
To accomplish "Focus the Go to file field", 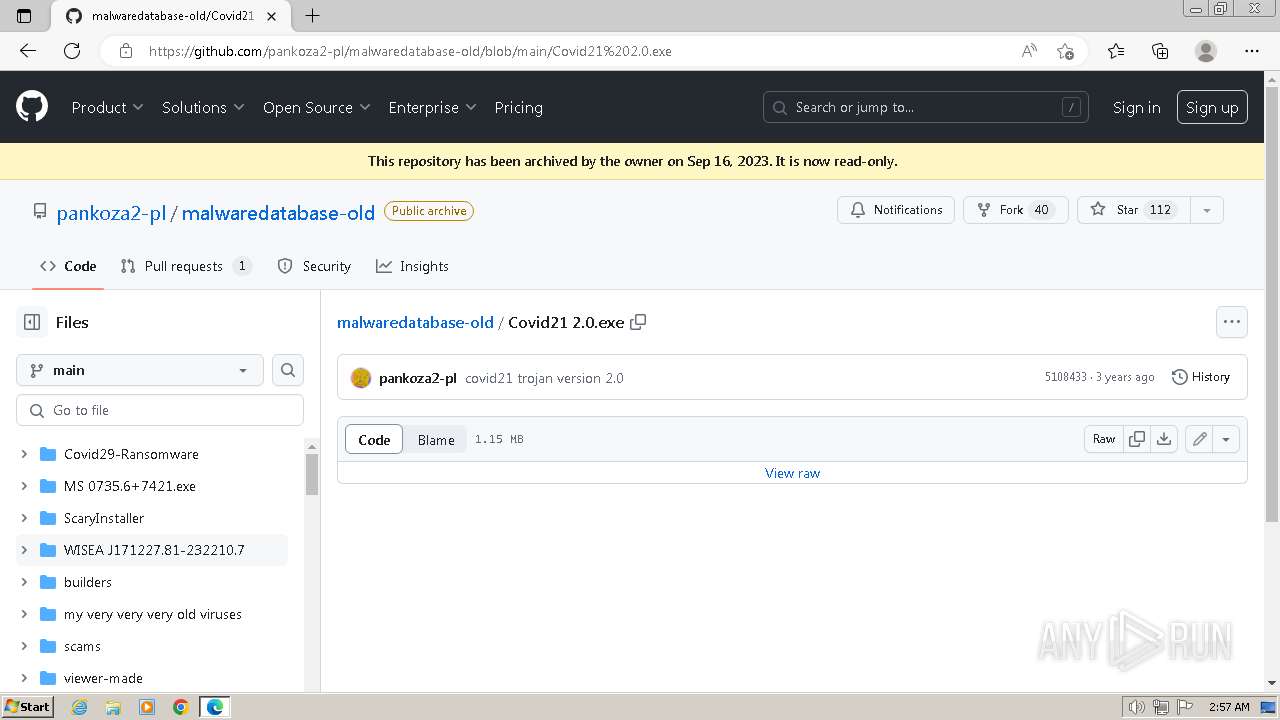I will pos(160,410).
